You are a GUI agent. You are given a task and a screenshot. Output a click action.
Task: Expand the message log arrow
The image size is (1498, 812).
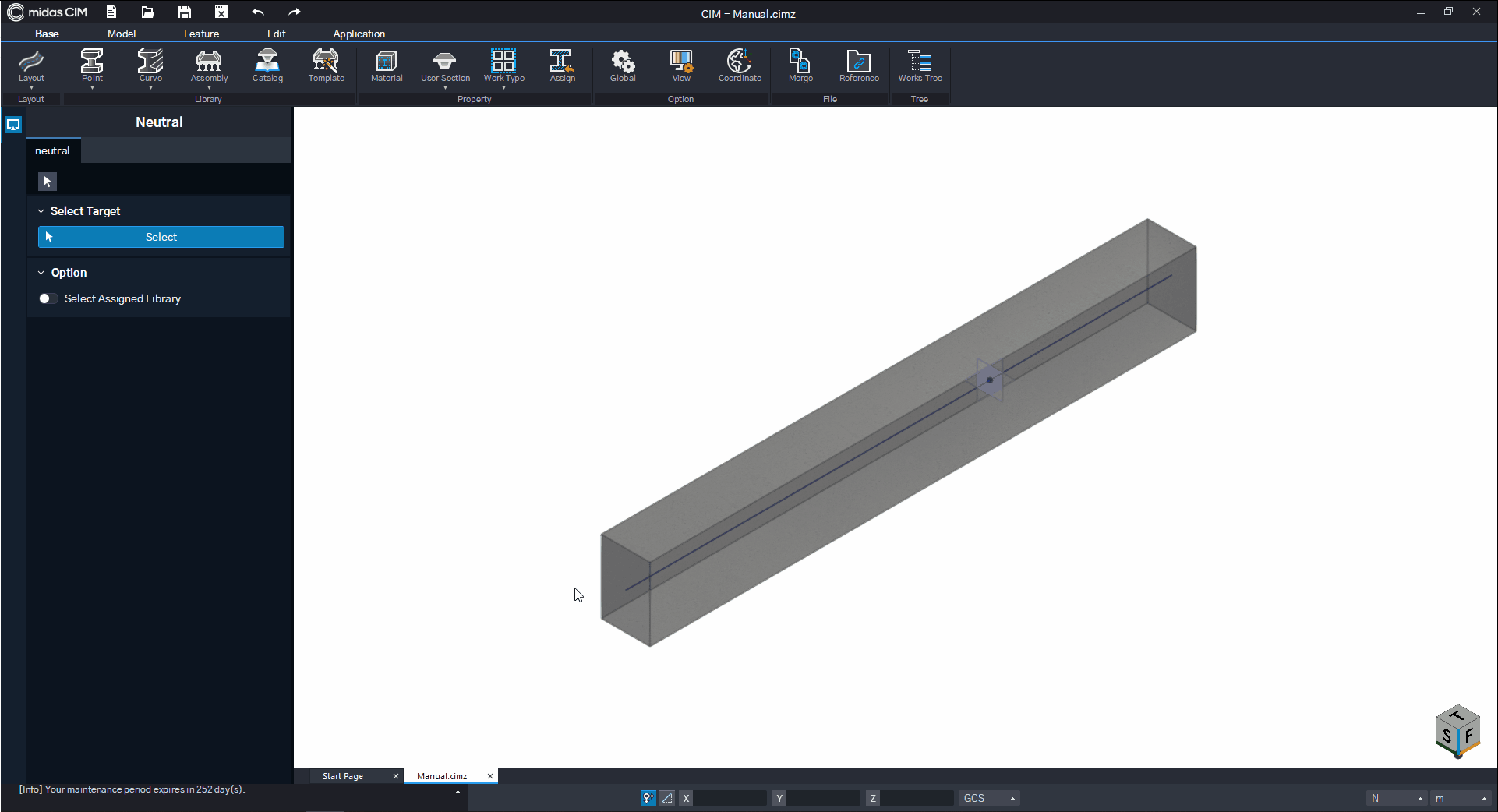pyautogui.click(x=458, y=791)
